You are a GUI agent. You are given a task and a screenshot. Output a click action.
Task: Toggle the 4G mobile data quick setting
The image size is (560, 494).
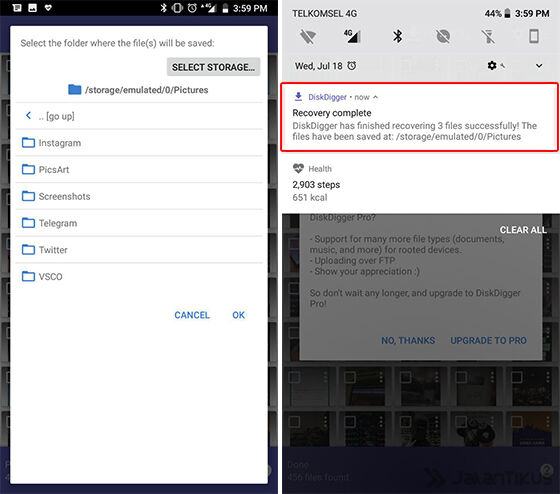point(352,36)
